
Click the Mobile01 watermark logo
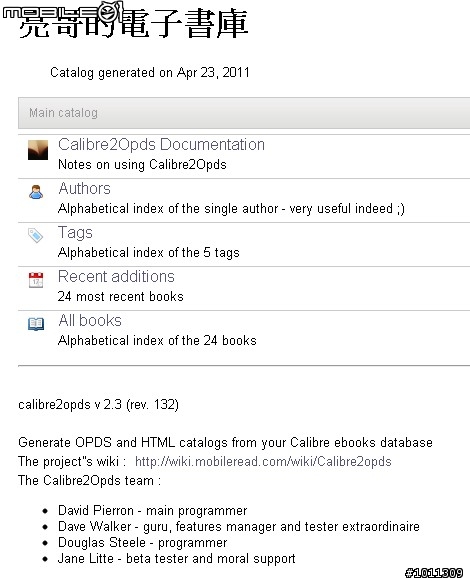pos(62,11)
